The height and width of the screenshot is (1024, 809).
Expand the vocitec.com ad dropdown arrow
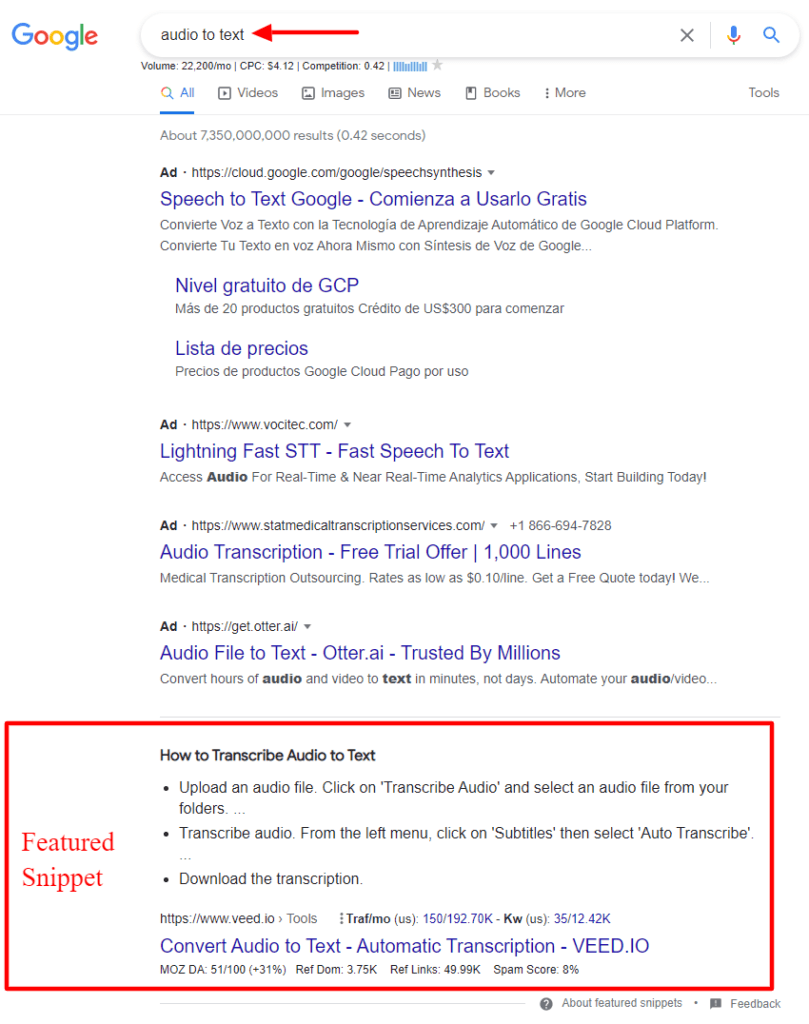click(x=347, y=425)
